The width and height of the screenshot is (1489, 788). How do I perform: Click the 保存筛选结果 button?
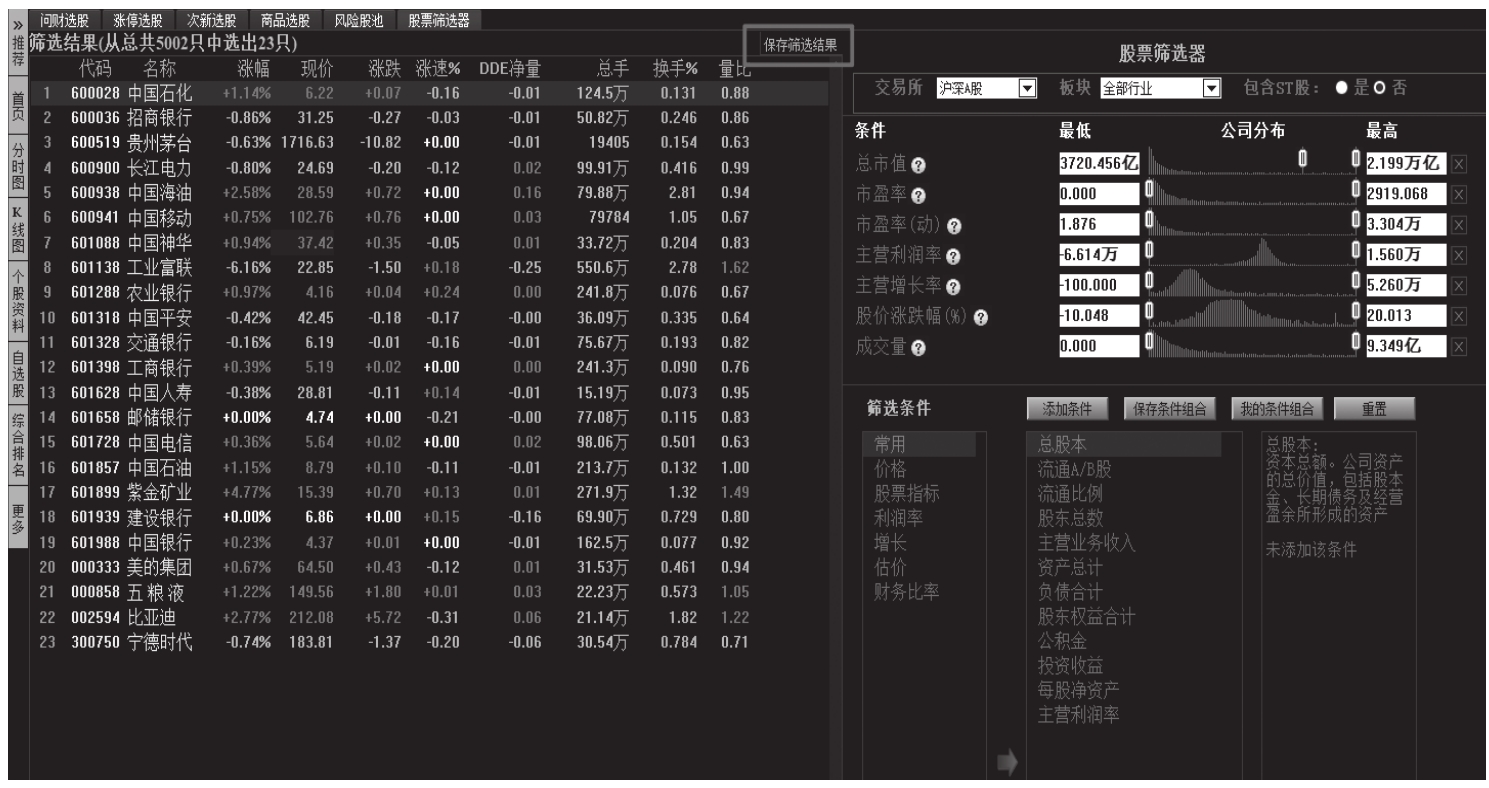coord(800,45)
